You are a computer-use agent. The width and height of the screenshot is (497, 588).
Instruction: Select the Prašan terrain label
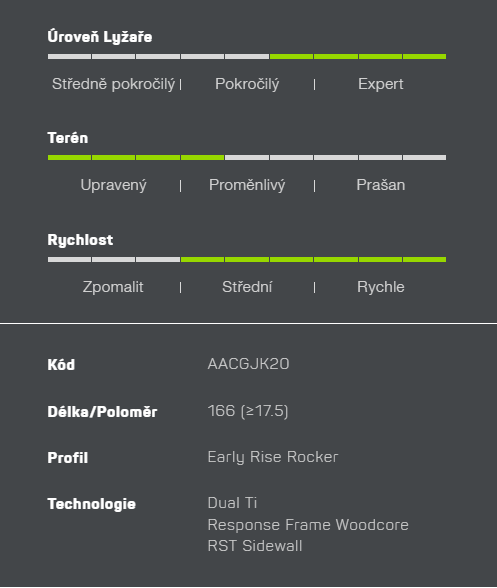pos(380,185)
